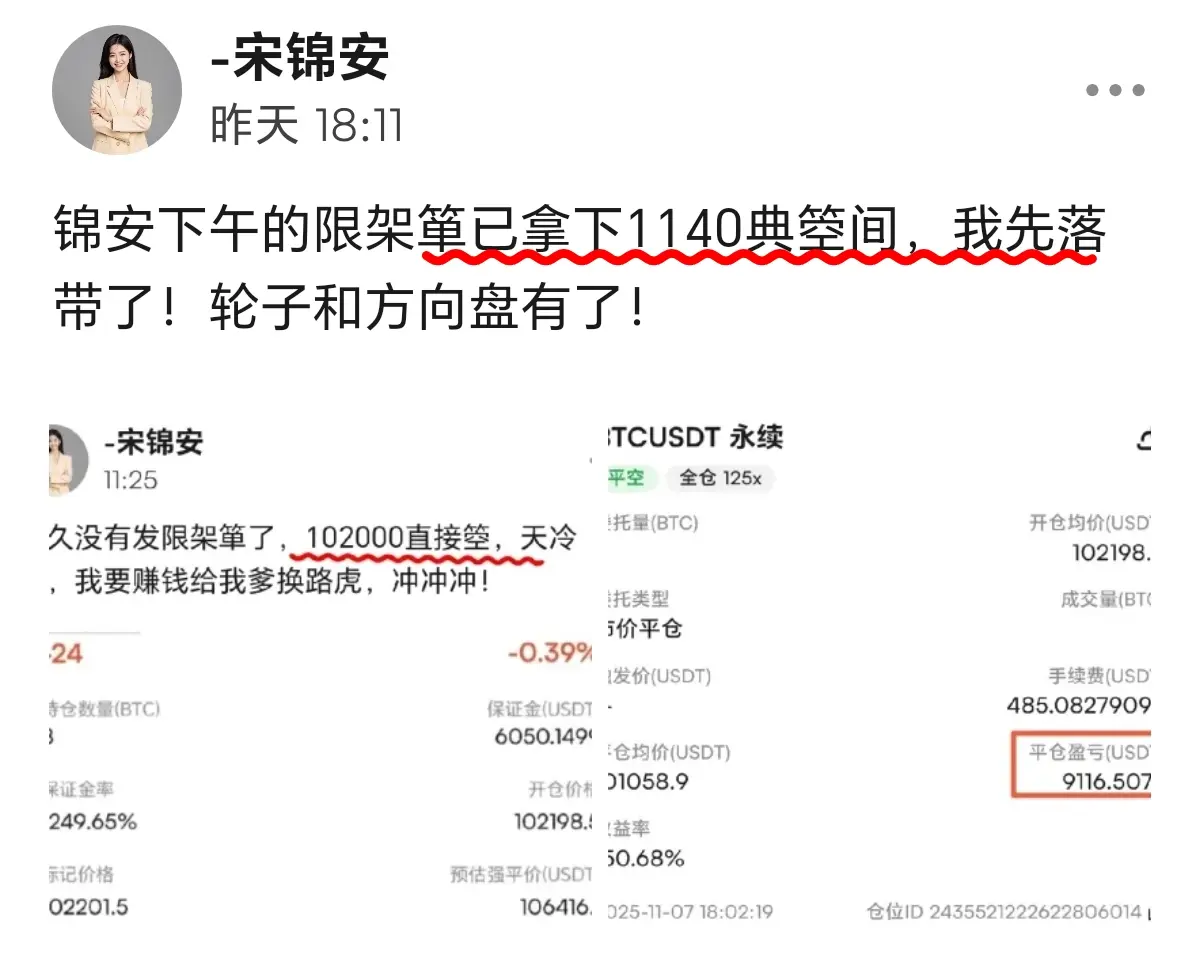The width and height of the screenshot is (1200, 955).
Task: Tap the -0.39% return percentage
Action: (x=550, y=654)
